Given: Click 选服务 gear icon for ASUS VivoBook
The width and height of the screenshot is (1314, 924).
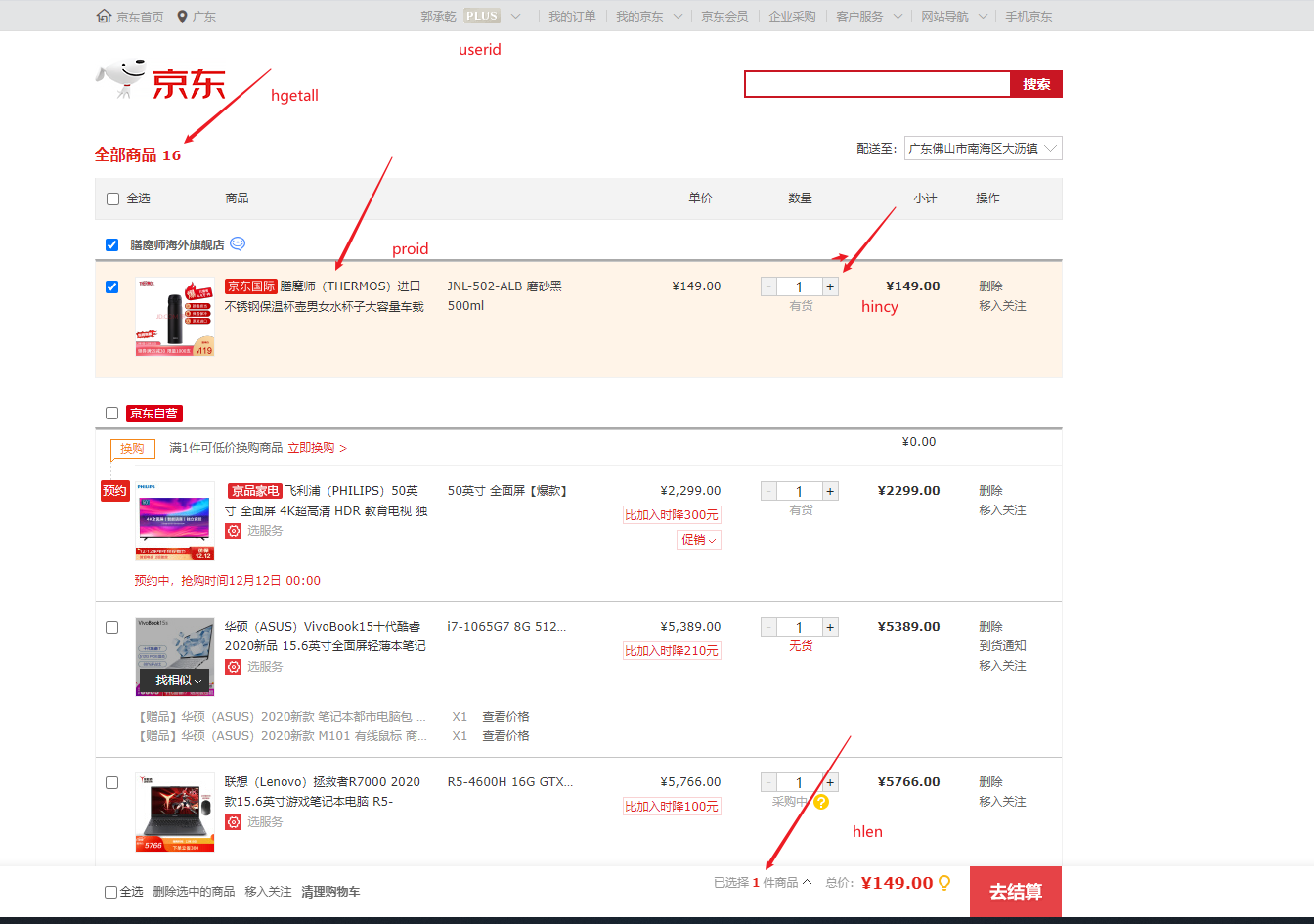Looking at the screenshot, I should point(233,667).
